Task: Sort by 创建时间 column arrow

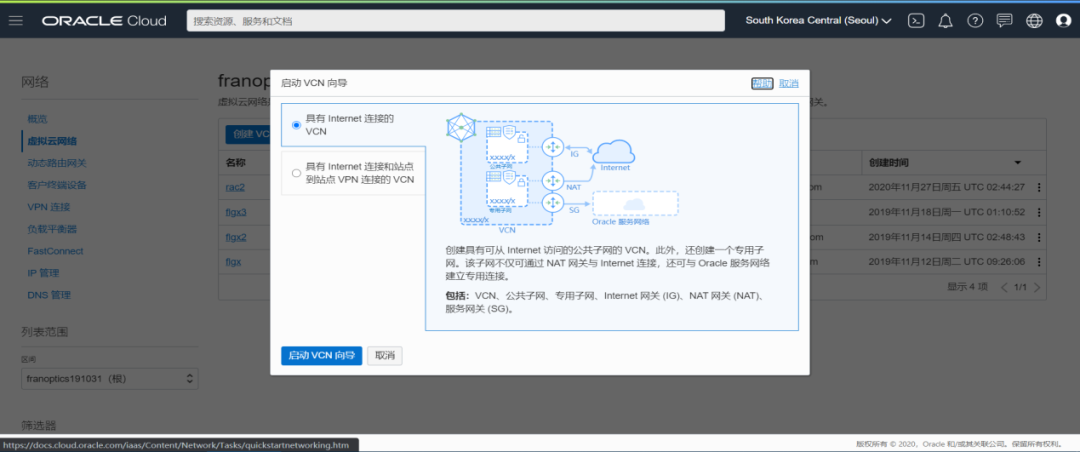Action: tap(1017, 163)
